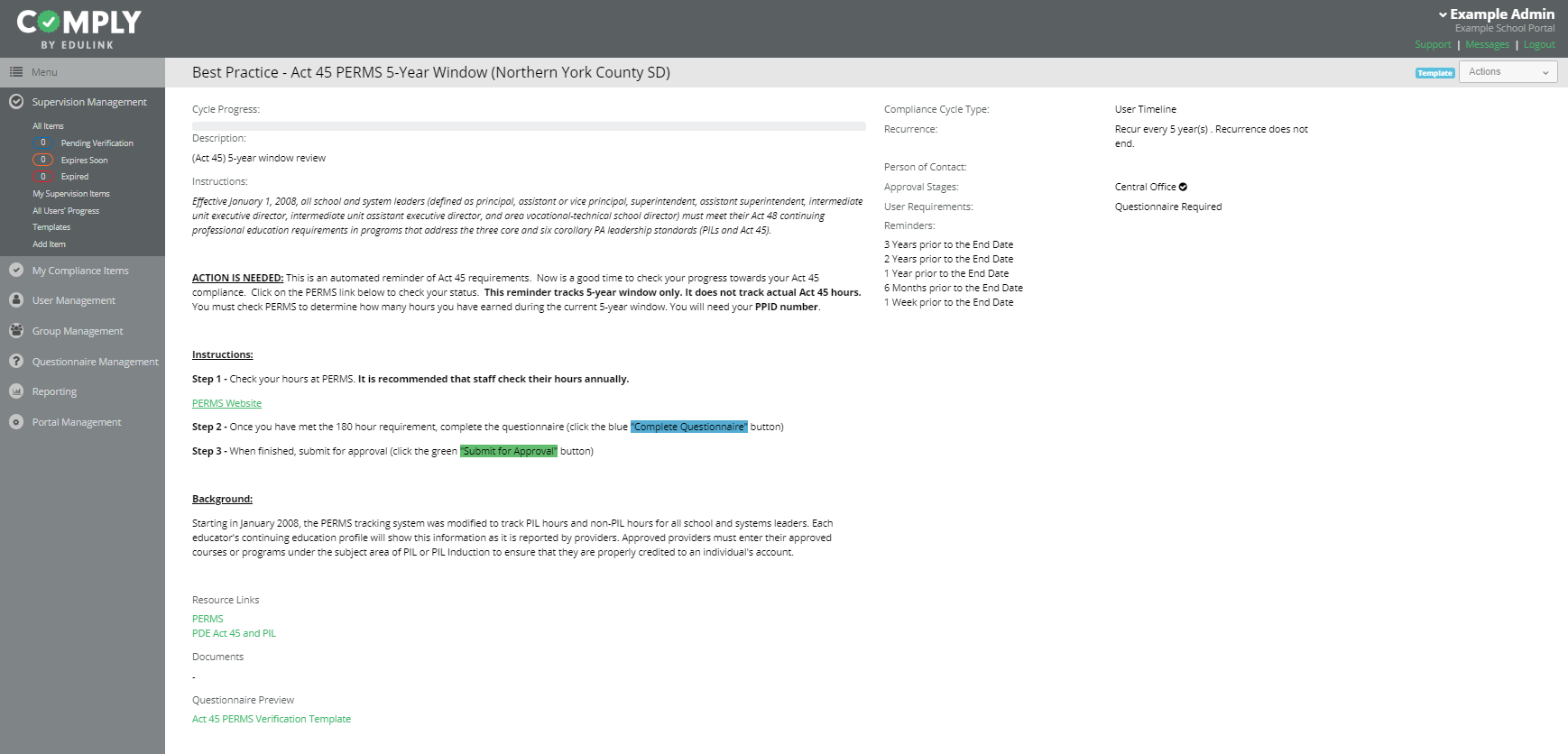Click the Messages link

click(x=1487, y=44)
